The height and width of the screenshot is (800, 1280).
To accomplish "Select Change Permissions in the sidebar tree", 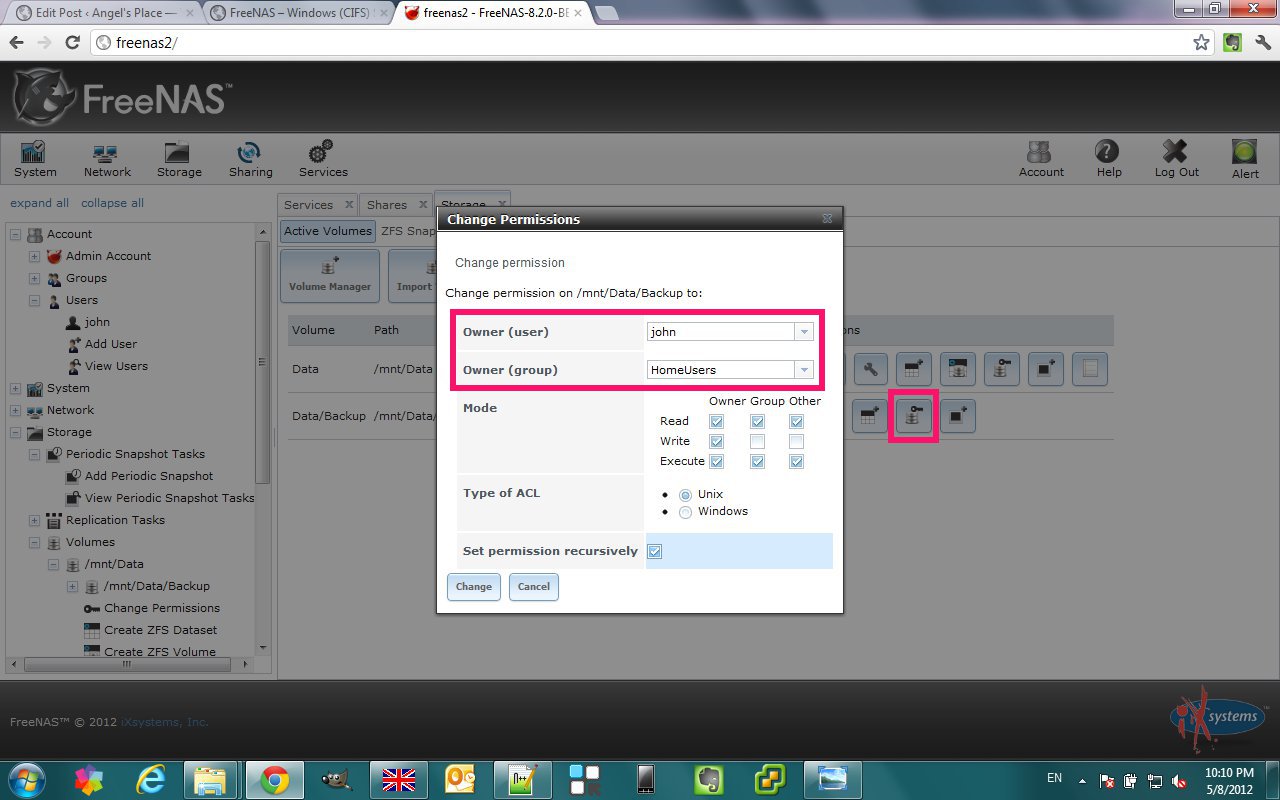I will [161, 608].
